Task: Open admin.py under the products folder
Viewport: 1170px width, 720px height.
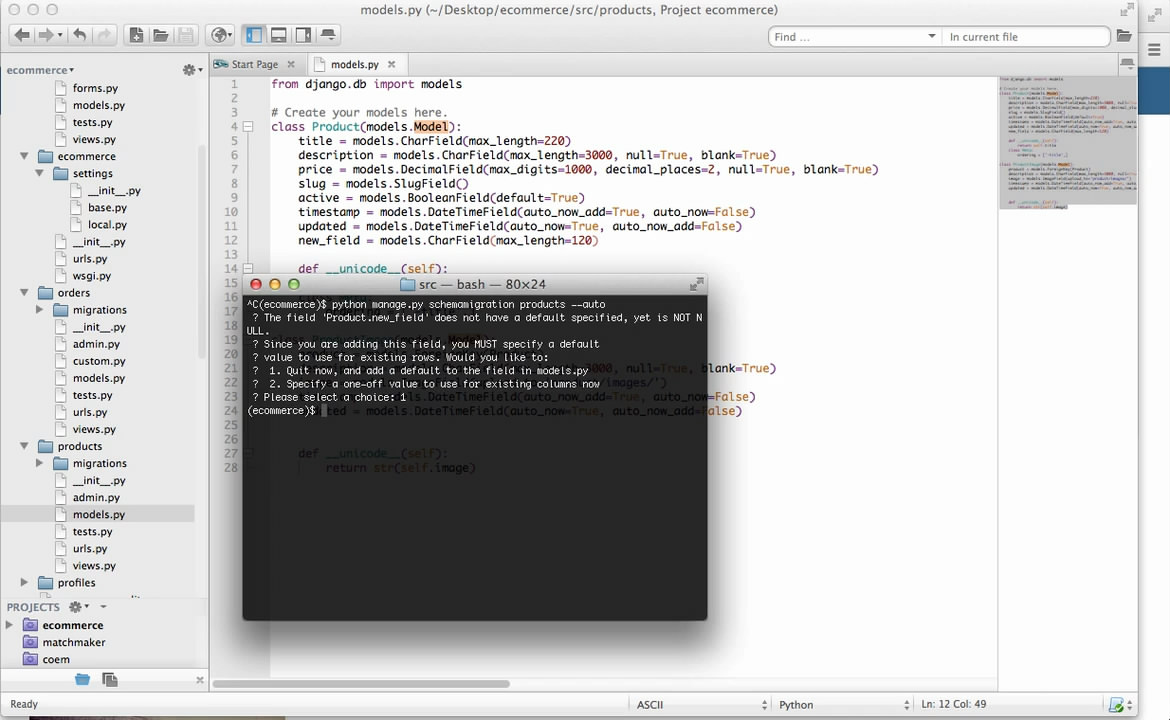Action: click(96, 498)
